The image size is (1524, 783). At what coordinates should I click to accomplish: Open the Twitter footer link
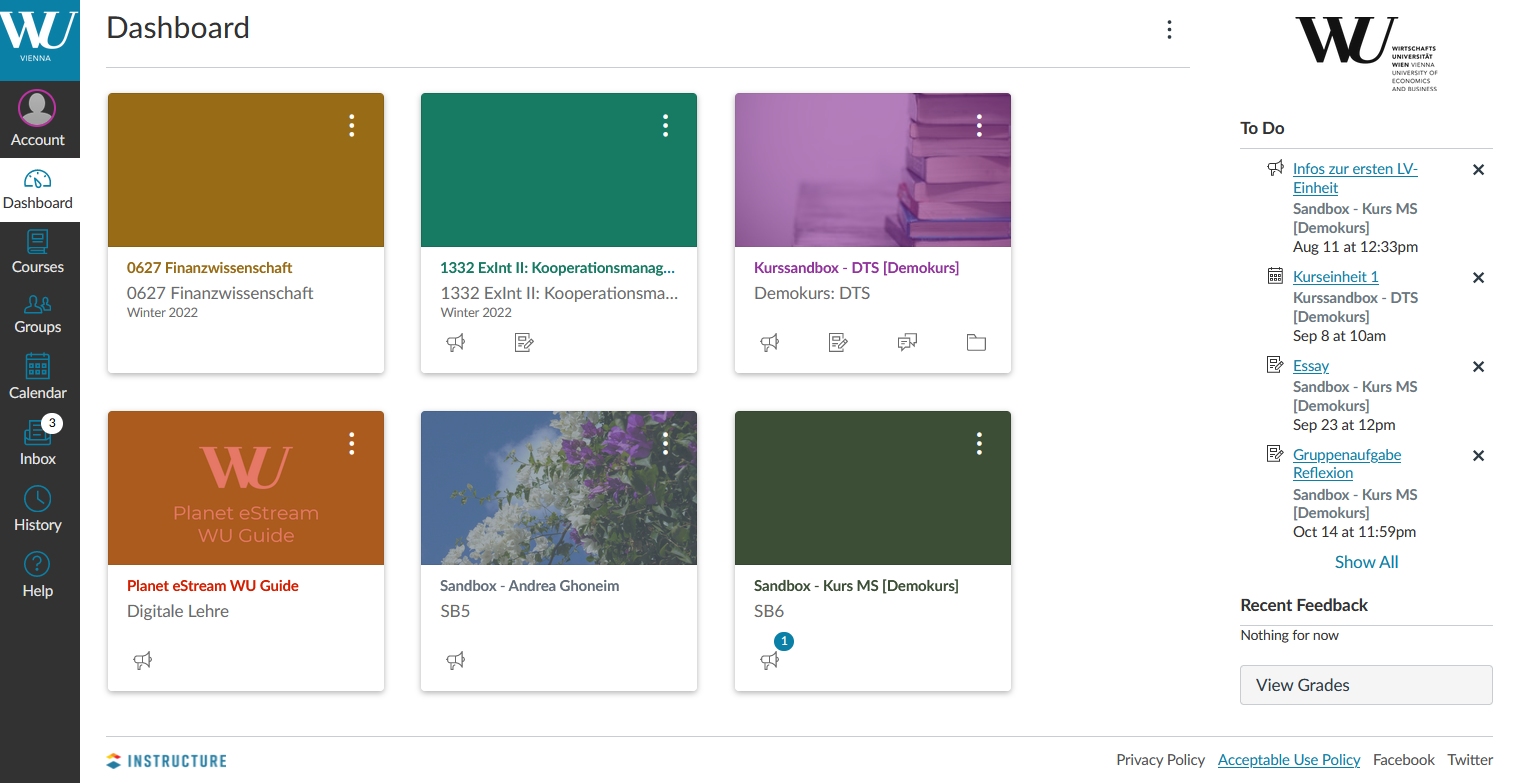[x=1470, y=760]
